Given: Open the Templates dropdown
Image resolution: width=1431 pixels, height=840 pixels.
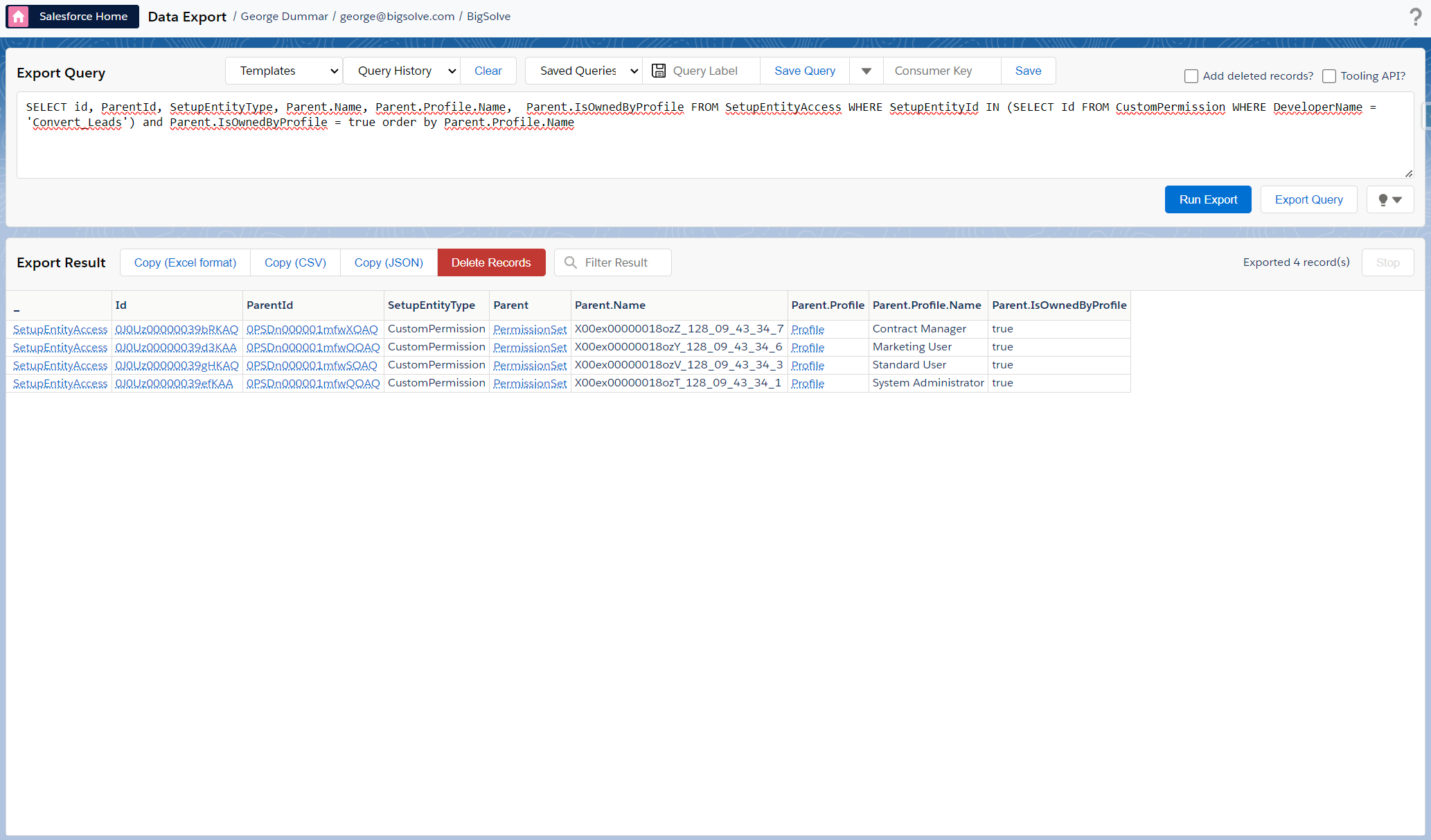Looking at the screenshot, I should click(x=284, y=71).
